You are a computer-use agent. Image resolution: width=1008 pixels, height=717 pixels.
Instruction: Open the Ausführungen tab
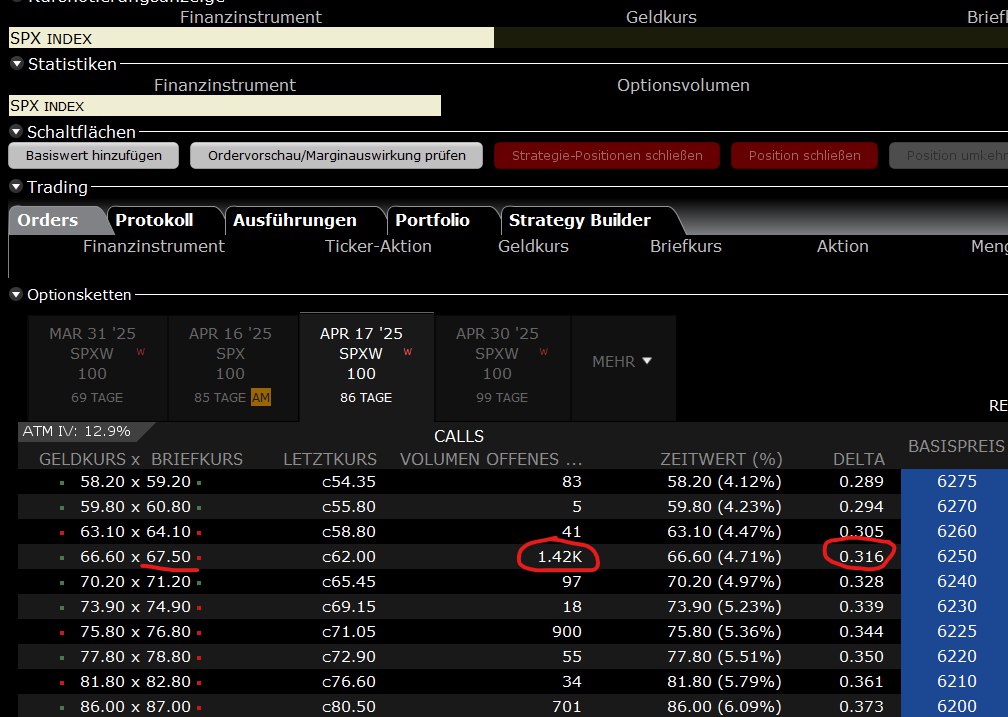pyautogui.click(x=294, y=220)
